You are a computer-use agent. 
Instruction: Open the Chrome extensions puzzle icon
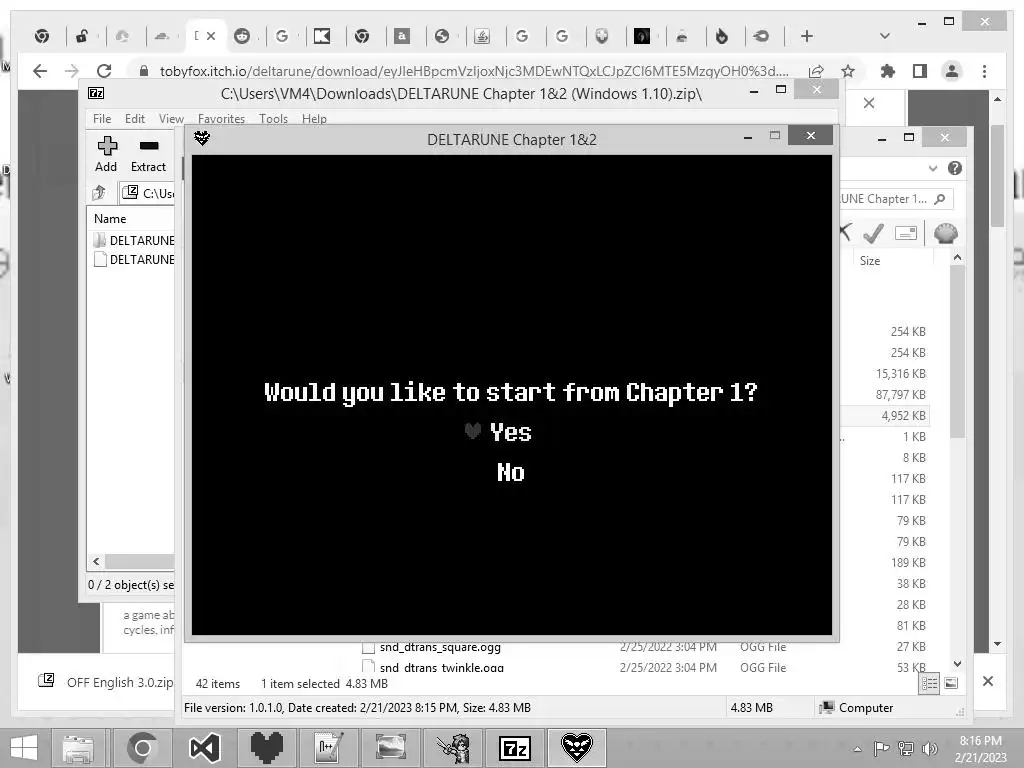pyautogui.click(x=888, y=71)
